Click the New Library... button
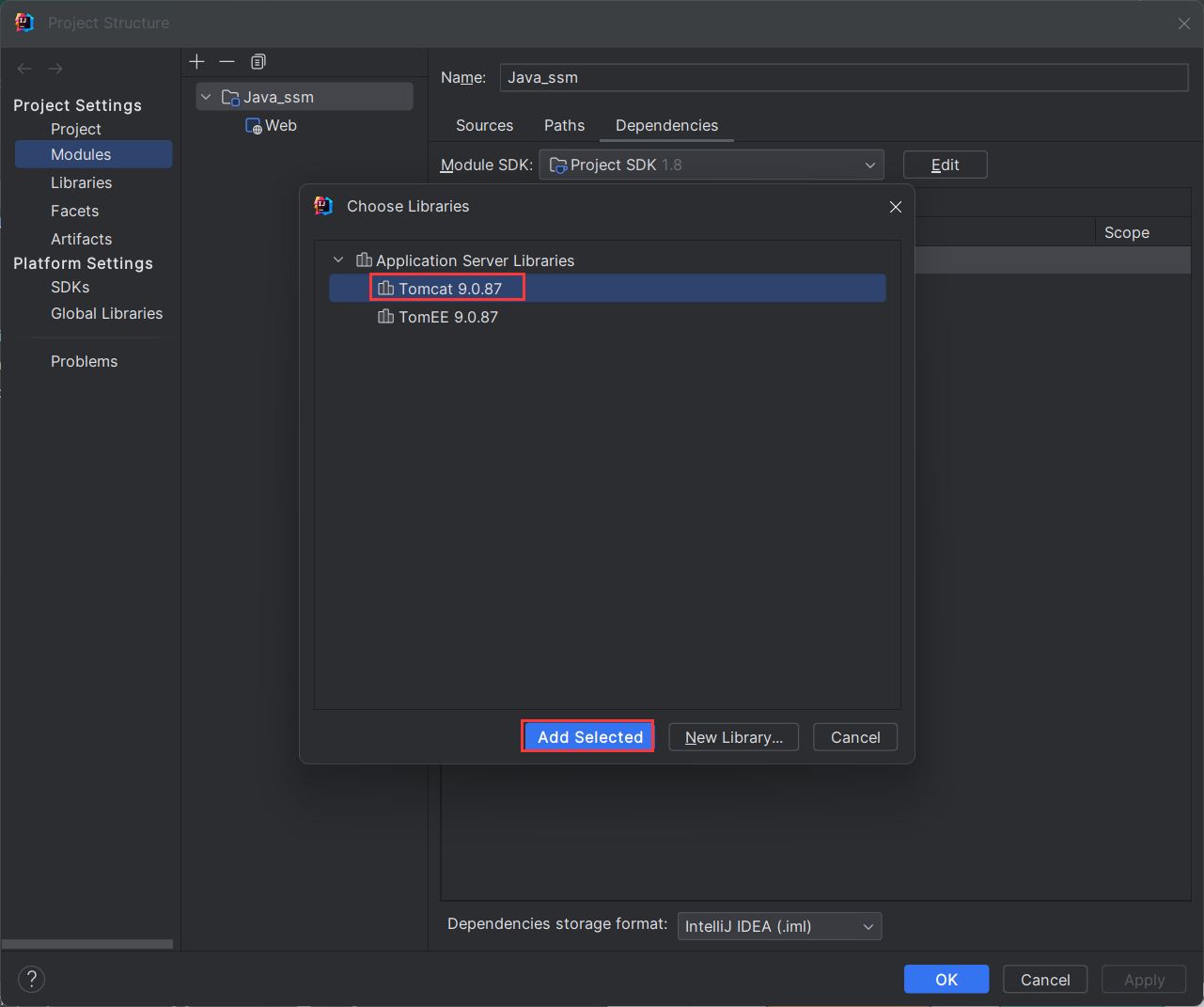Image resolution: width=1204 pixels, height=1007 pixels. point(733,737)
